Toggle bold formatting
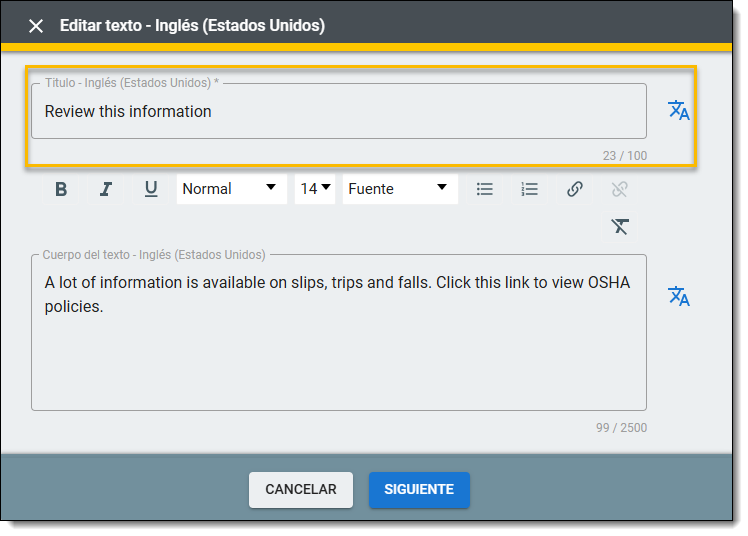 (61, 189)
